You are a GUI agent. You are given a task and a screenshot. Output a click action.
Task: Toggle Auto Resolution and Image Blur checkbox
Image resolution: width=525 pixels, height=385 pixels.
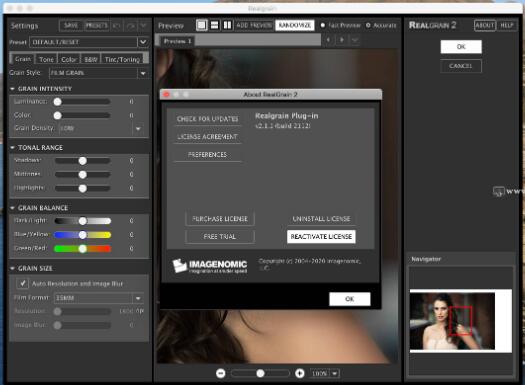coord(22,283)
